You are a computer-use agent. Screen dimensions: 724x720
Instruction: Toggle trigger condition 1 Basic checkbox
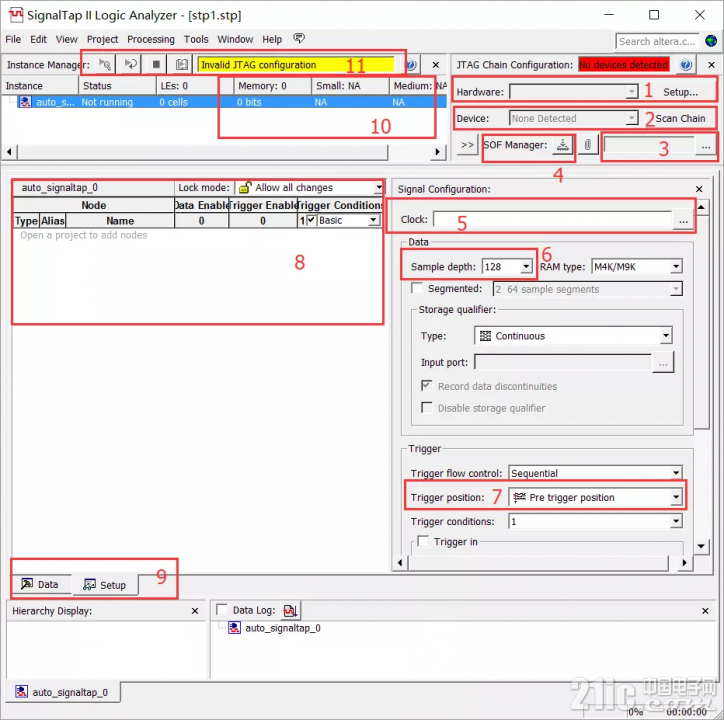point(311,220)
